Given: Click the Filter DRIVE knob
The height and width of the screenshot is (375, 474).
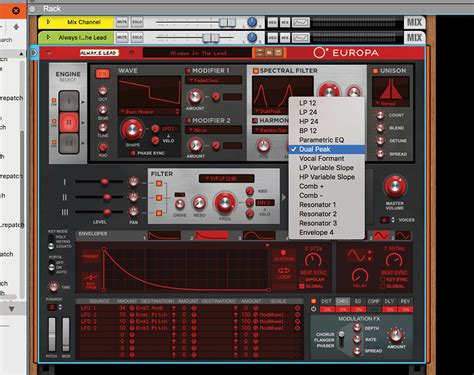Looking at the screenshot, I should pyautogui.click(x=180, y=204).
